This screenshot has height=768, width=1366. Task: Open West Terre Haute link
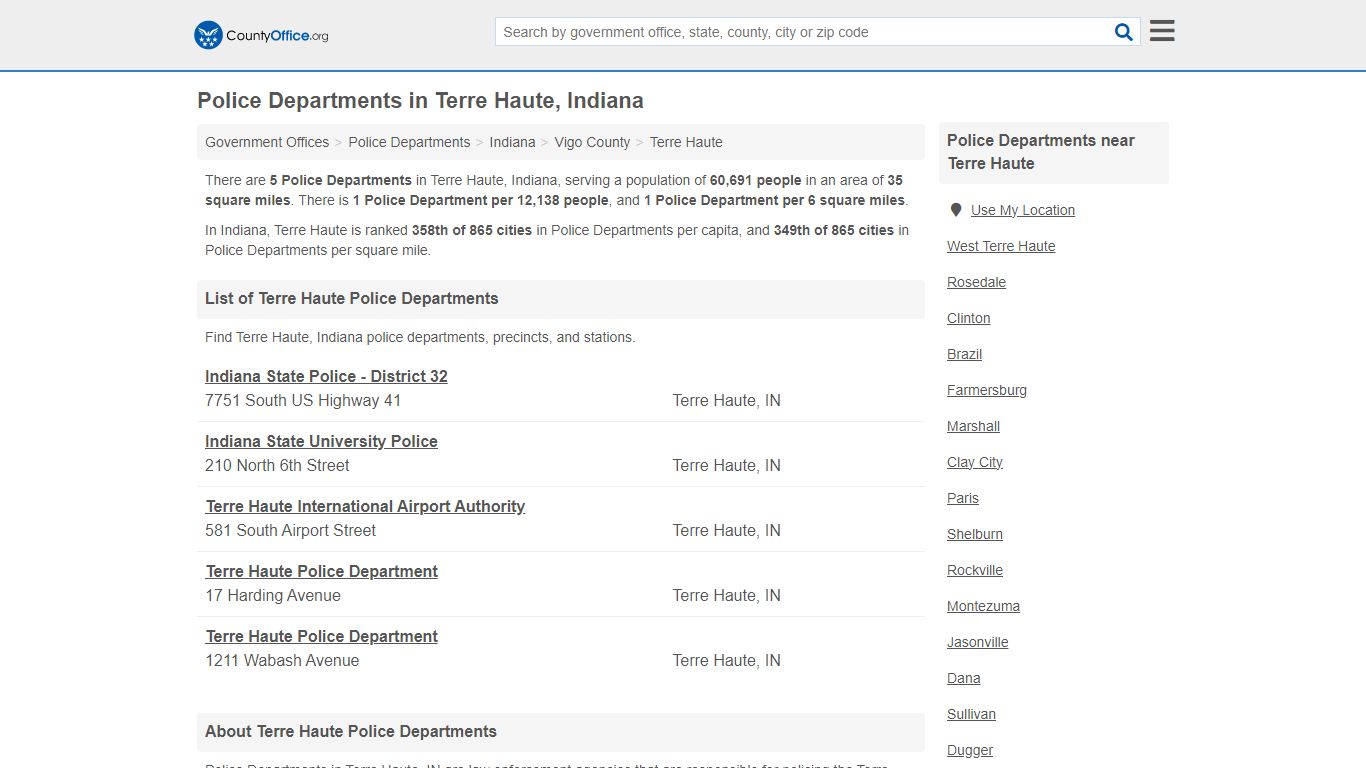[1001, 246]
